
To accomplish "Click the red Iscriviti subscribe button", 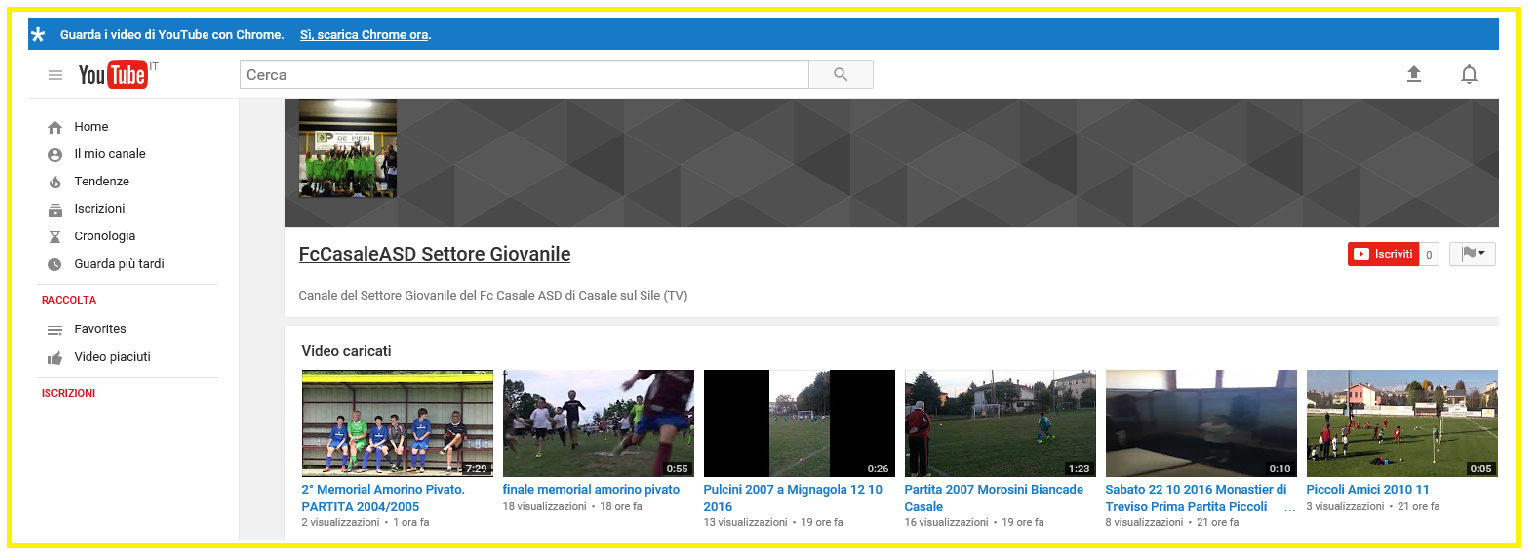I will [1383, 254].
